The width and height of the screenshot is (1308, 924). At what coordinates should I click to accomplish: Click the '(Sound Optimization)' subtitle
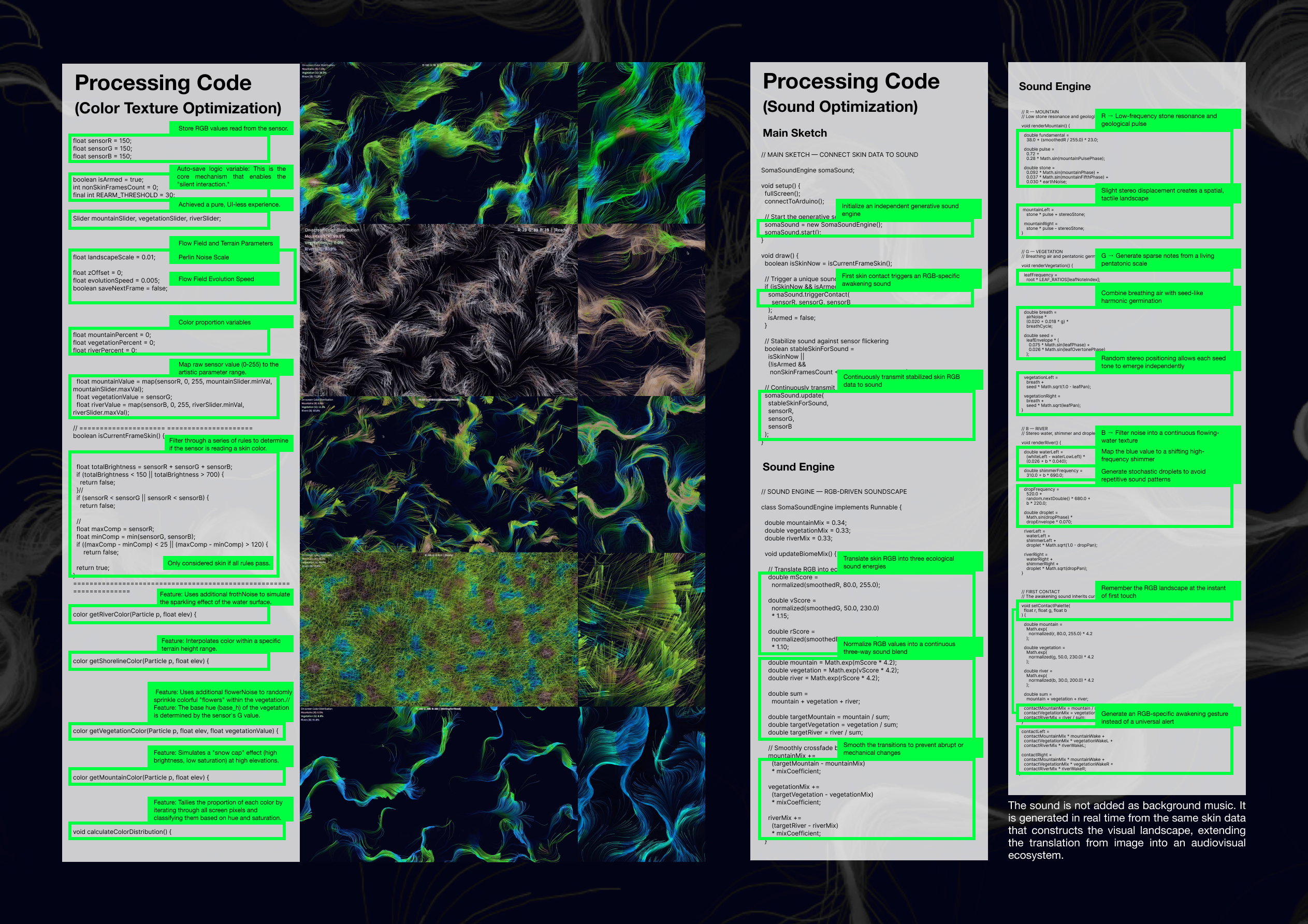coord(840,107)
